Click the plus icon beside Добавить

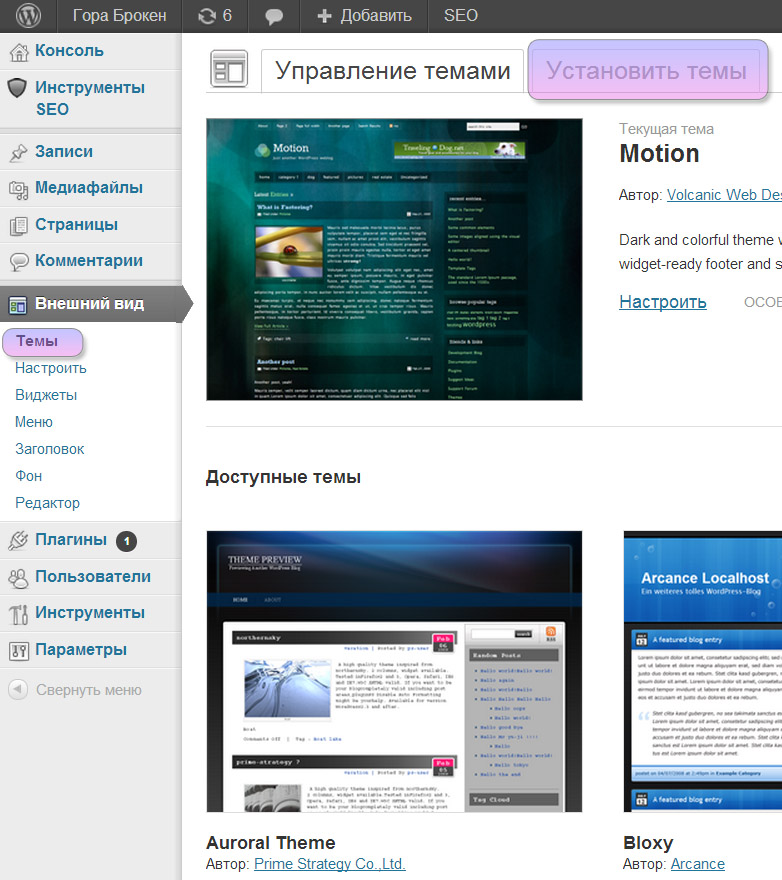(324, 16)
